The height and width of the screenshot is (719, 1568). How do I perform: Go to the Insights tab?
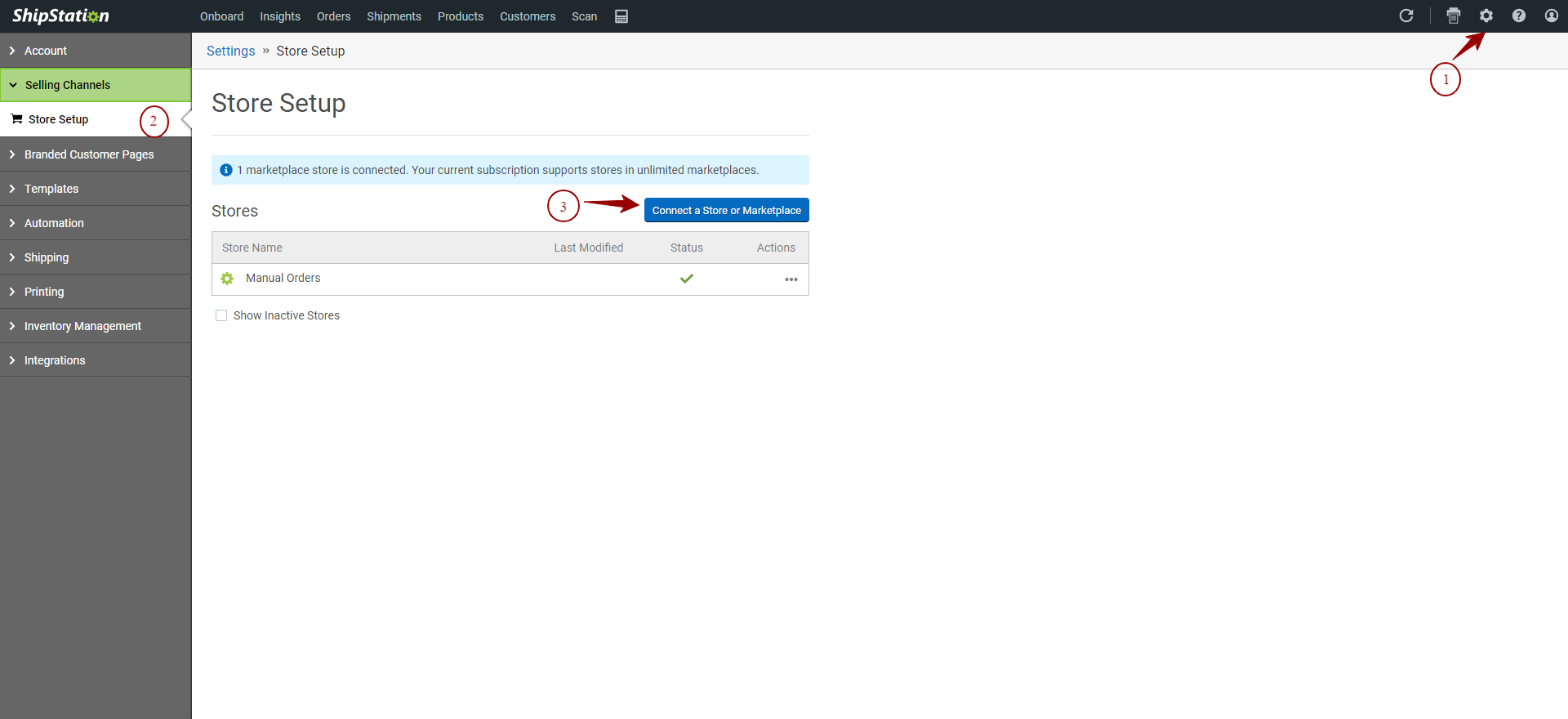pos(280,16)
